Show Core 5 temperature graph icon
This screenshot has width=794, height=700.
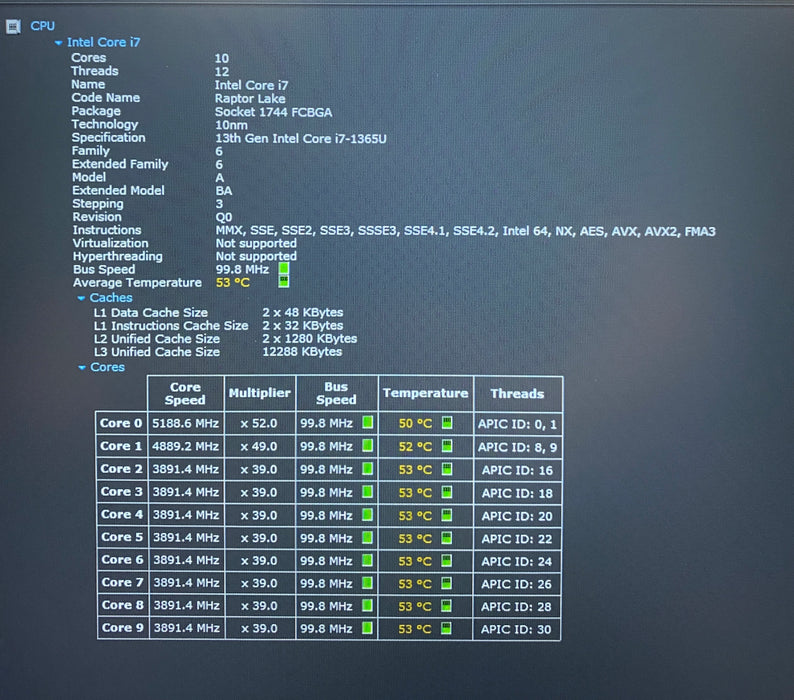pyautogui.click(x=447, y=537)
